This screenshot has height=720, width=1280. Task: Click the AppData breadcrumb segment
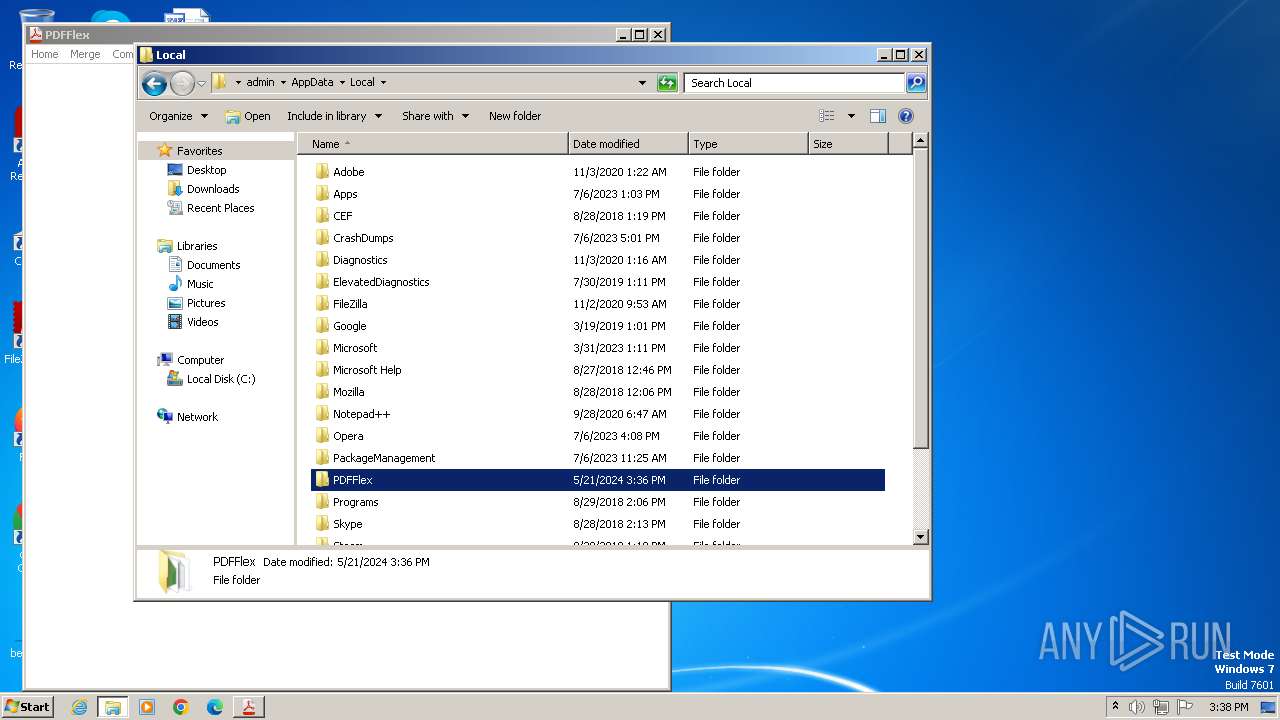coord(312,83)
